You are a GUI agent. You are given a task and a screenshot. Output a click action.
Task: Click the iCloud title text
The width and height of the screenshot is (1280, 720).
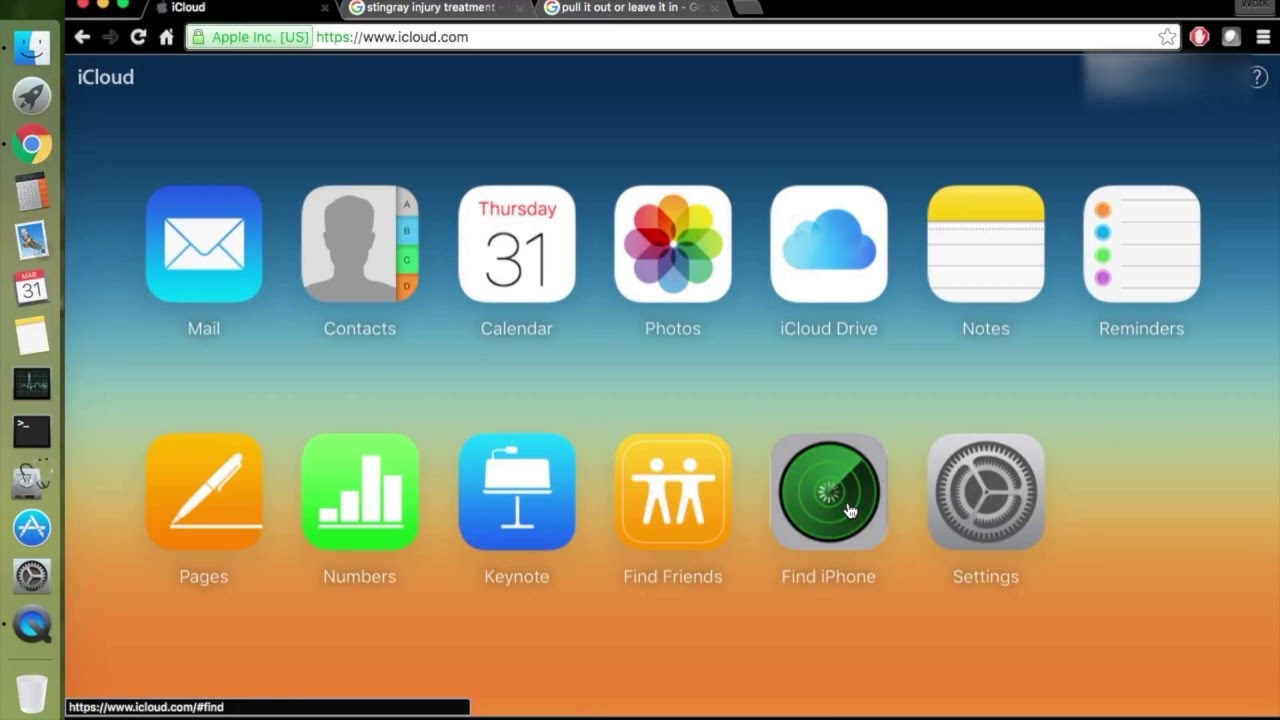pos(106,77)
